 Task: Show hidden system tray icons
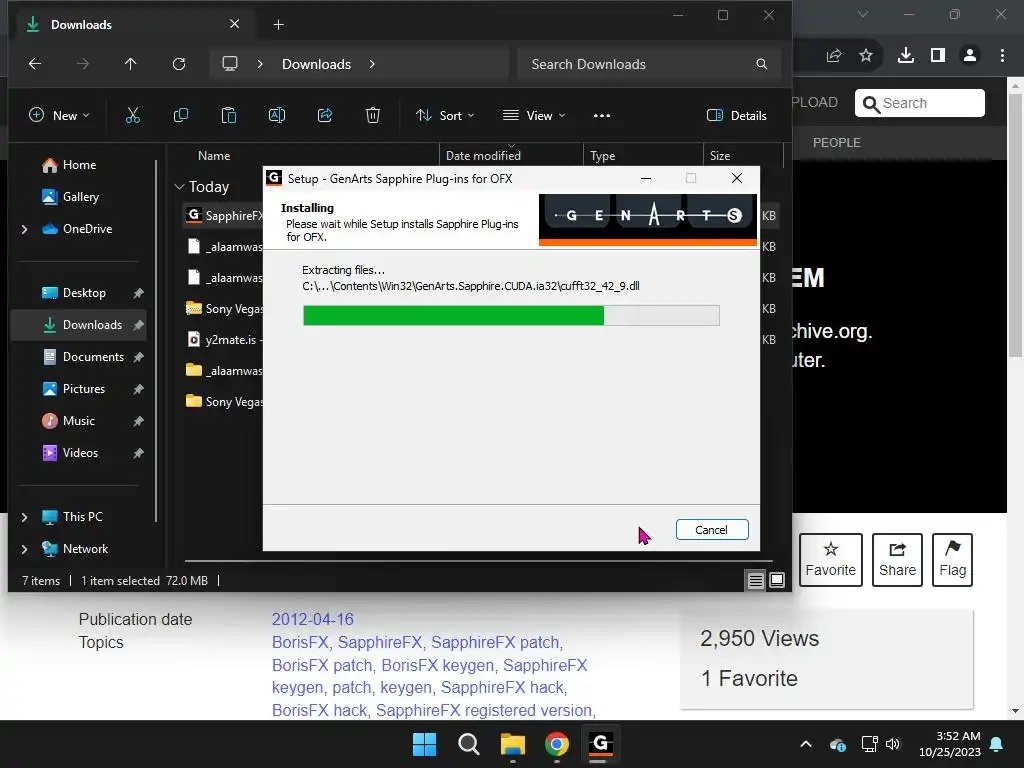pos(806,744)
